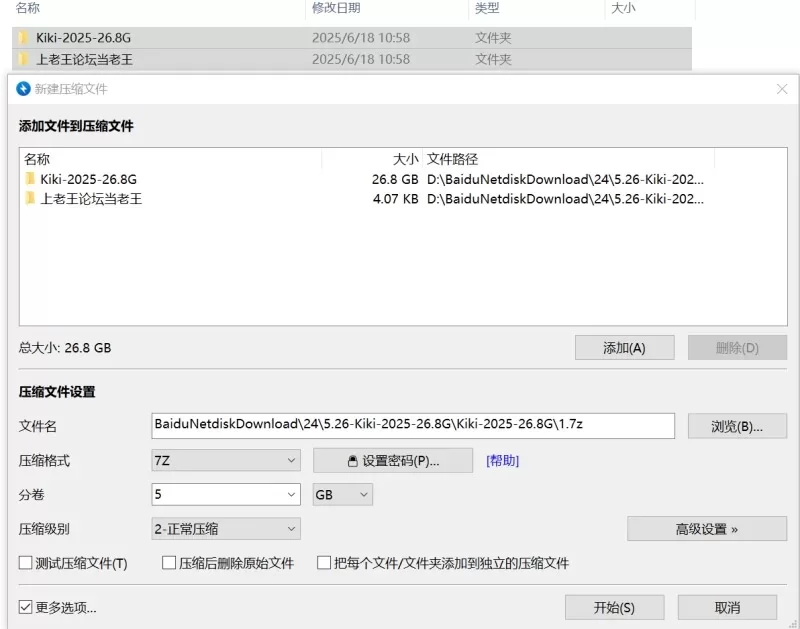Enable 测试压缩文件(T) checkbox

click(25, 563)
